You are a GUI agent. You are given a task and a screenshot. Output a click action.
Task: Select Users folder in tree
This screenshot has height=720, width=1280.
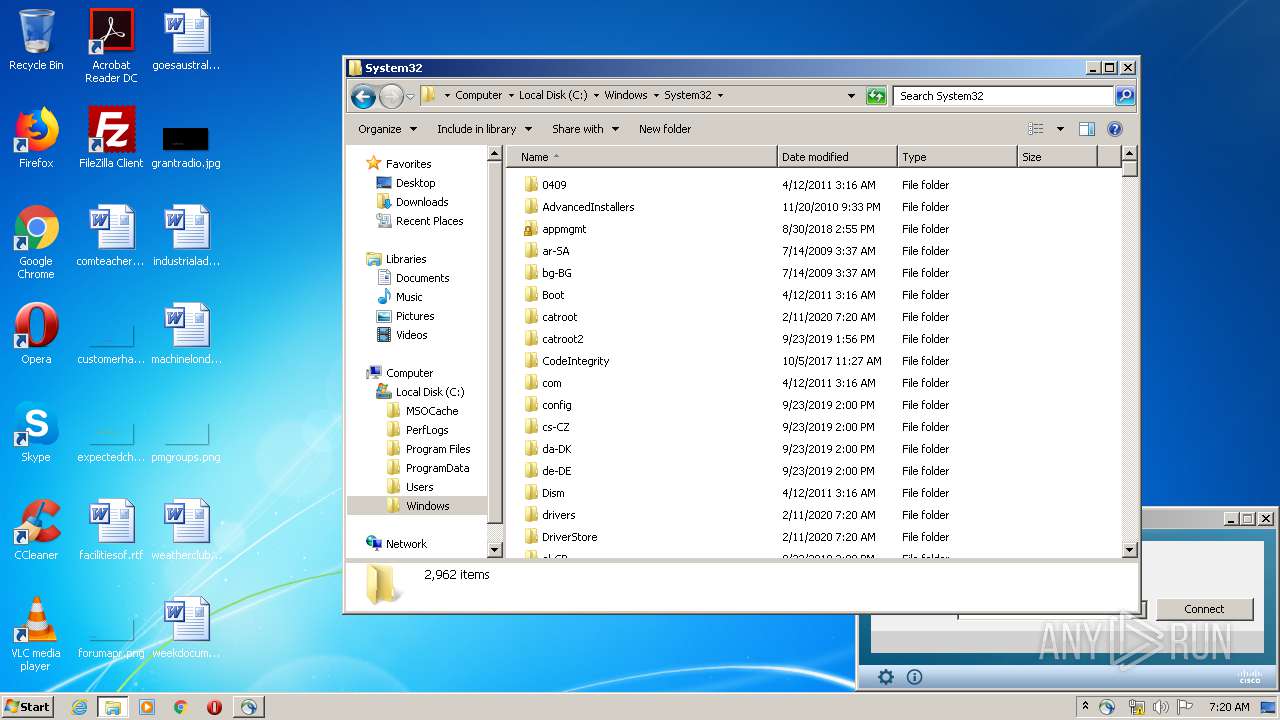tap(419, 487)
